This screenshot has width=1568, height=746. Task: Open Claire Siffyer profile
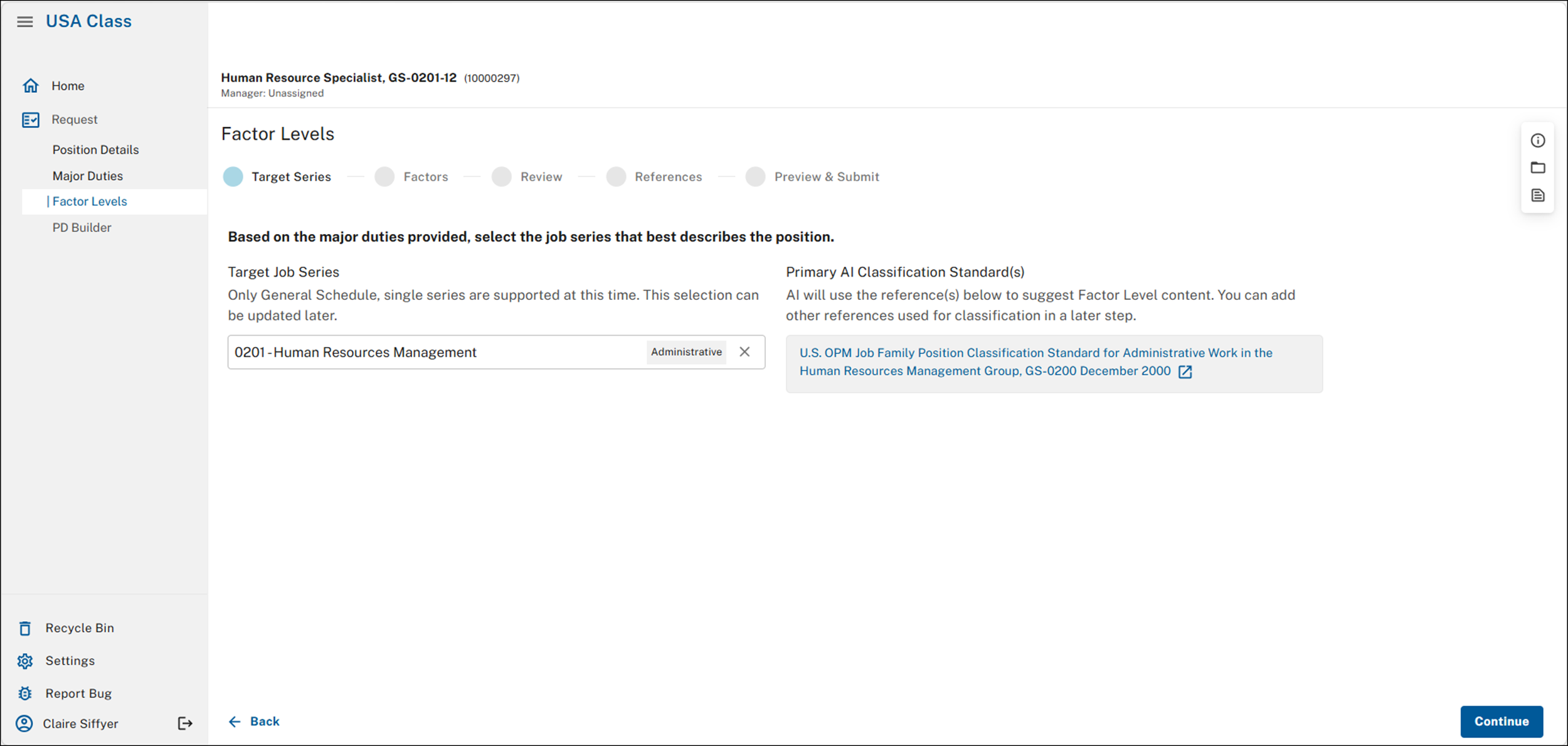[80, 723]
